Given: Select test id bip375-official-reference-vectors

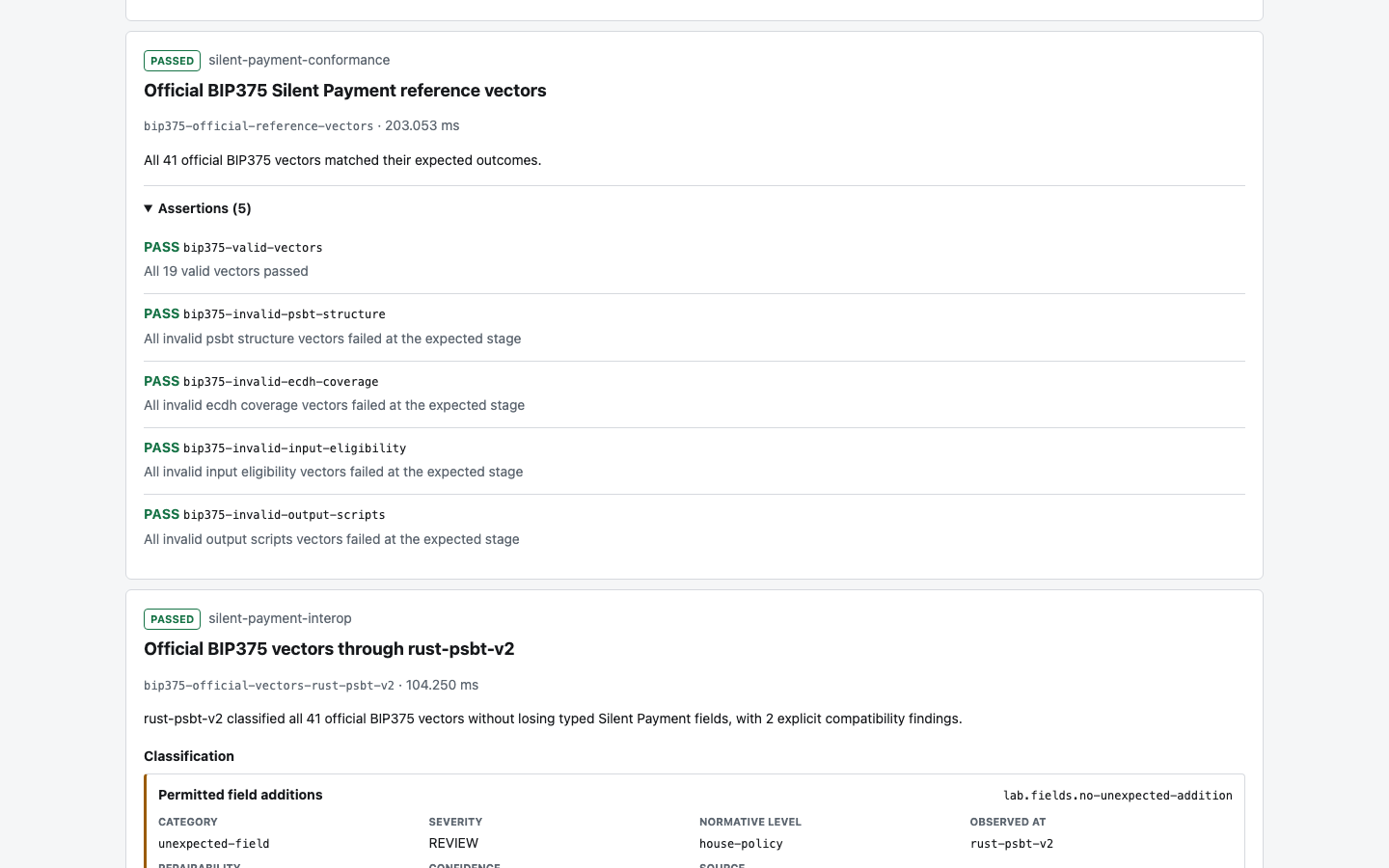Looking at the screenshot, I should [259, 126].
